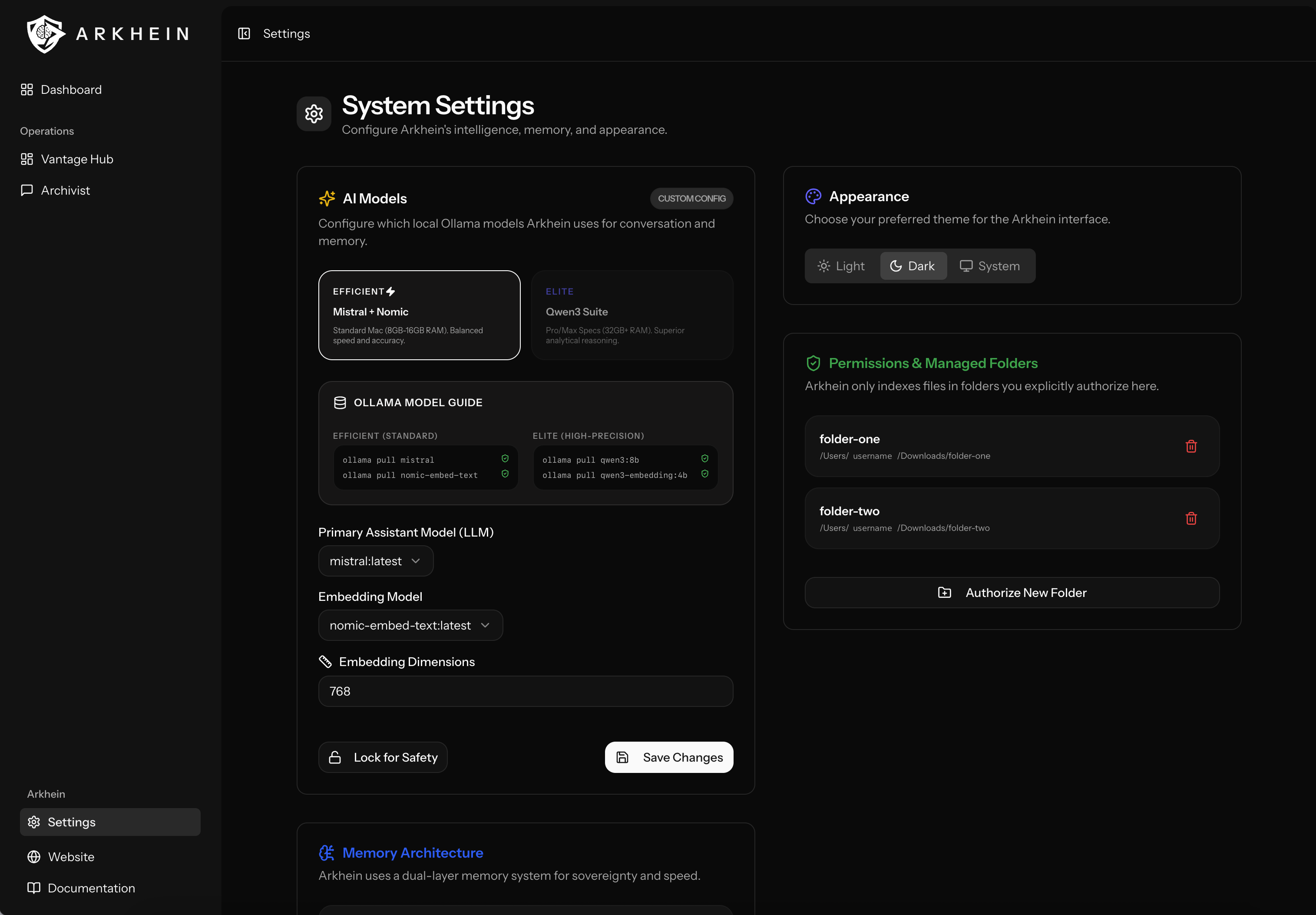1316x915 pixels.
Task: Click the AI Models sparkle icon
Action: tap(327, 199)
